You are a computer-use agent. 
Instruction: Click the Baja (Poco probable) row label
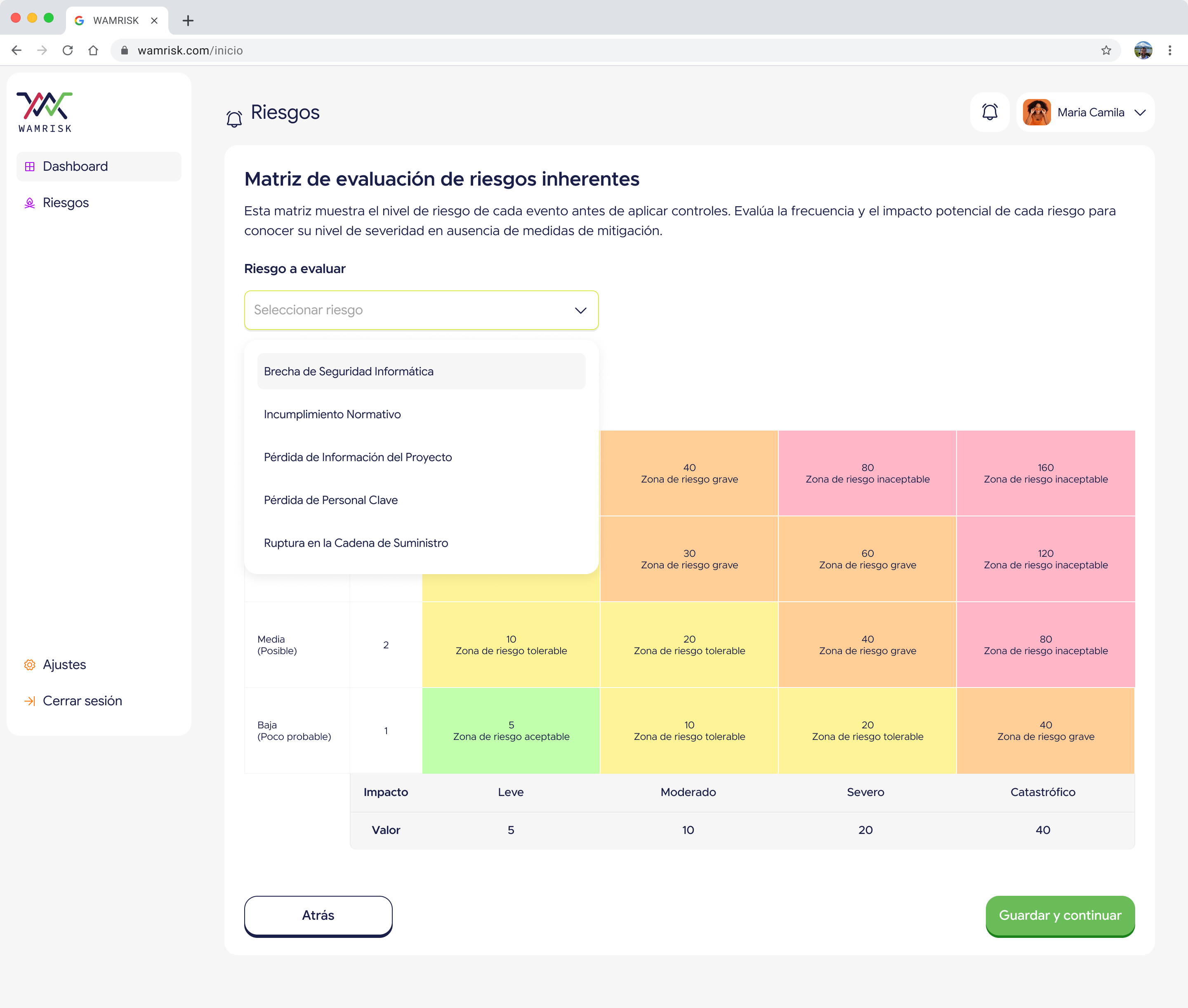294,731
